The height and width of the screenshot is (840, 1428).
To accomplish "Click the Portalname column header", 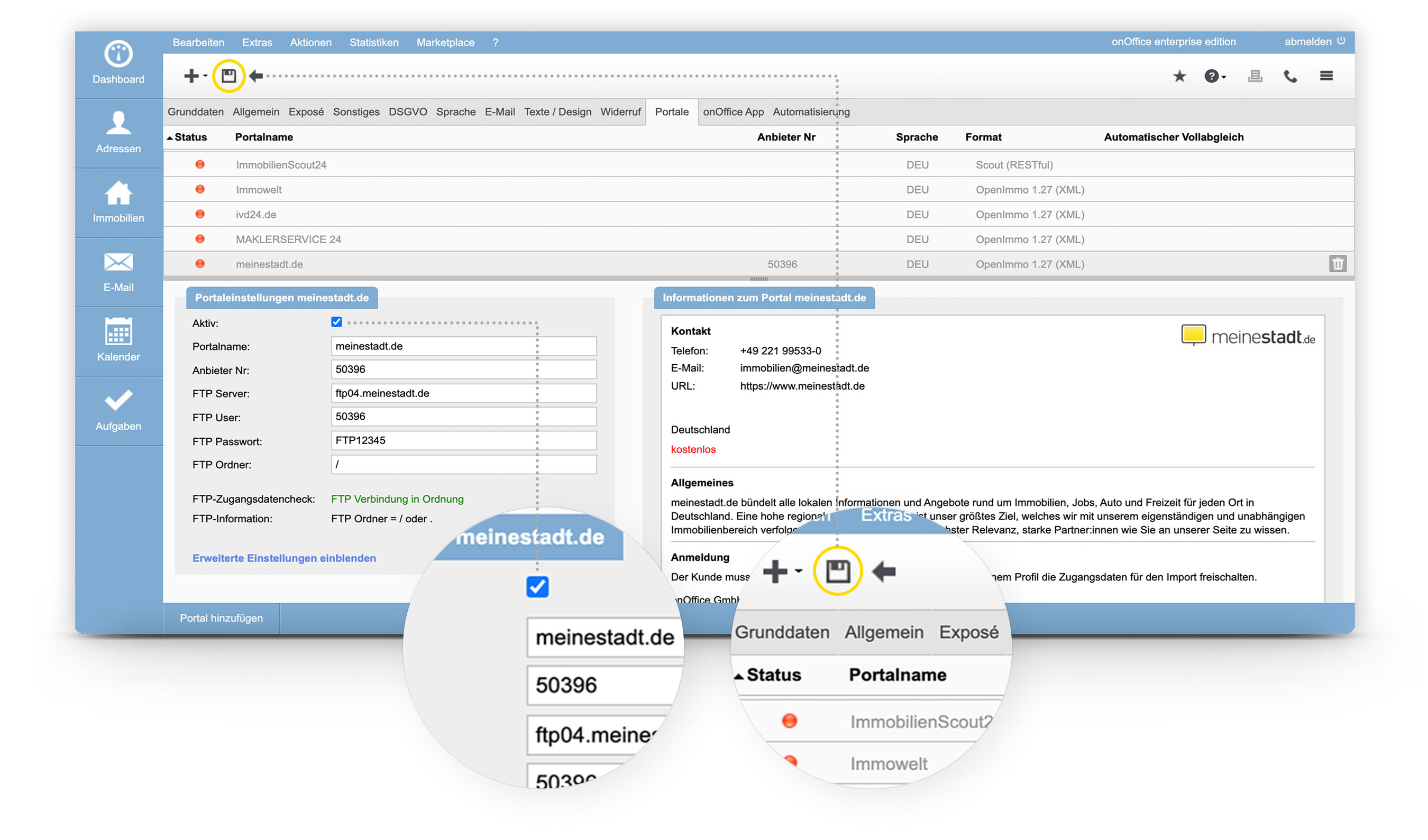I will 264,137.
